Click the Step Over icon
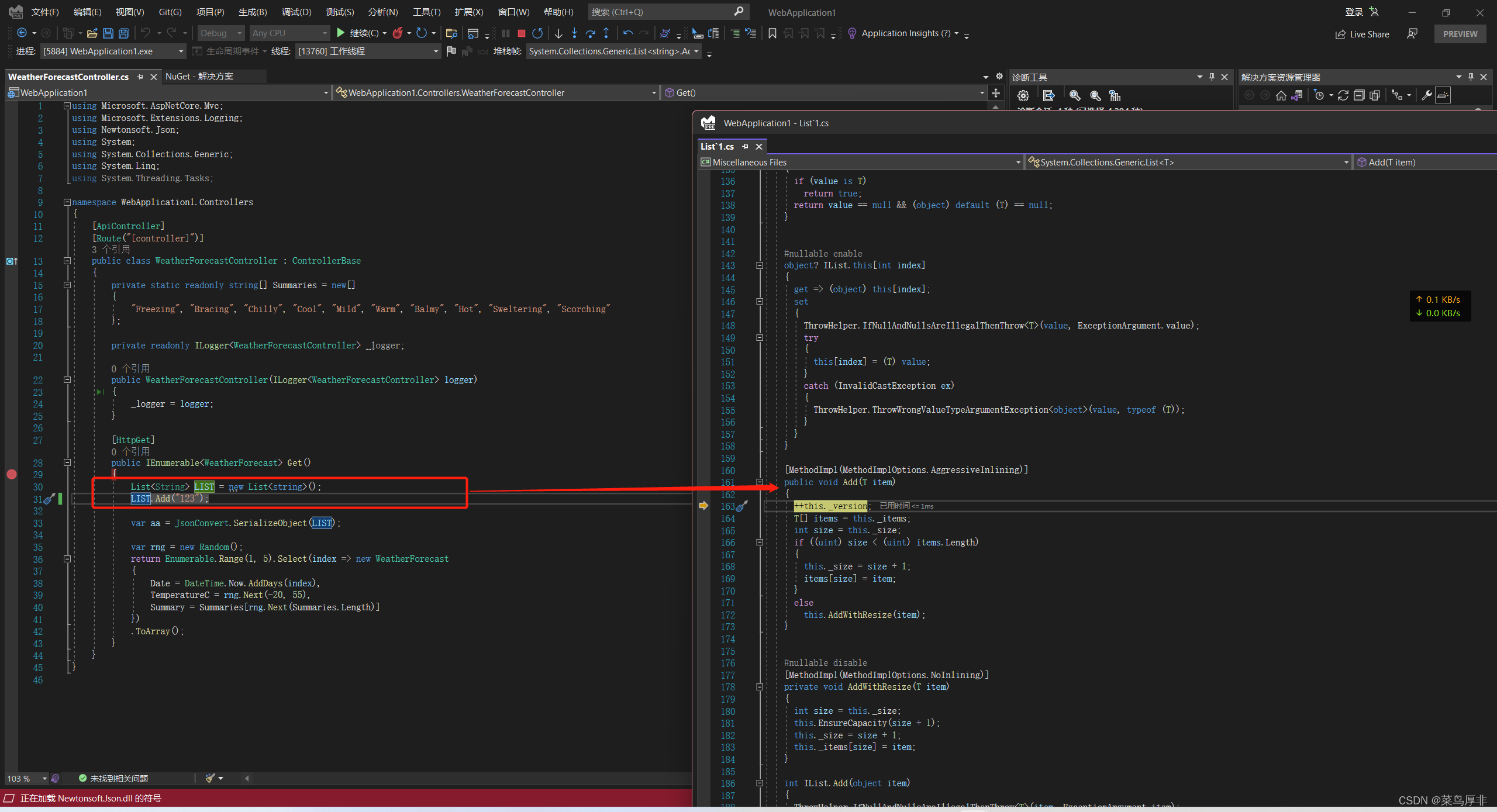This screenshot has width=1497, height=812. (x=590, y=33)
